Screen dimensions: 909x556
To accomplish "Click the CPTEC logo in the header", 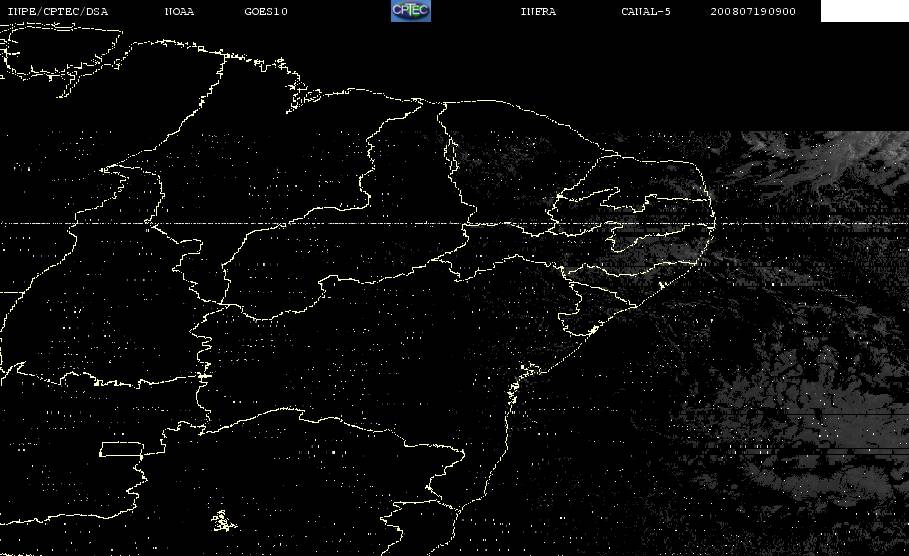I will click(x=411, y=11).
